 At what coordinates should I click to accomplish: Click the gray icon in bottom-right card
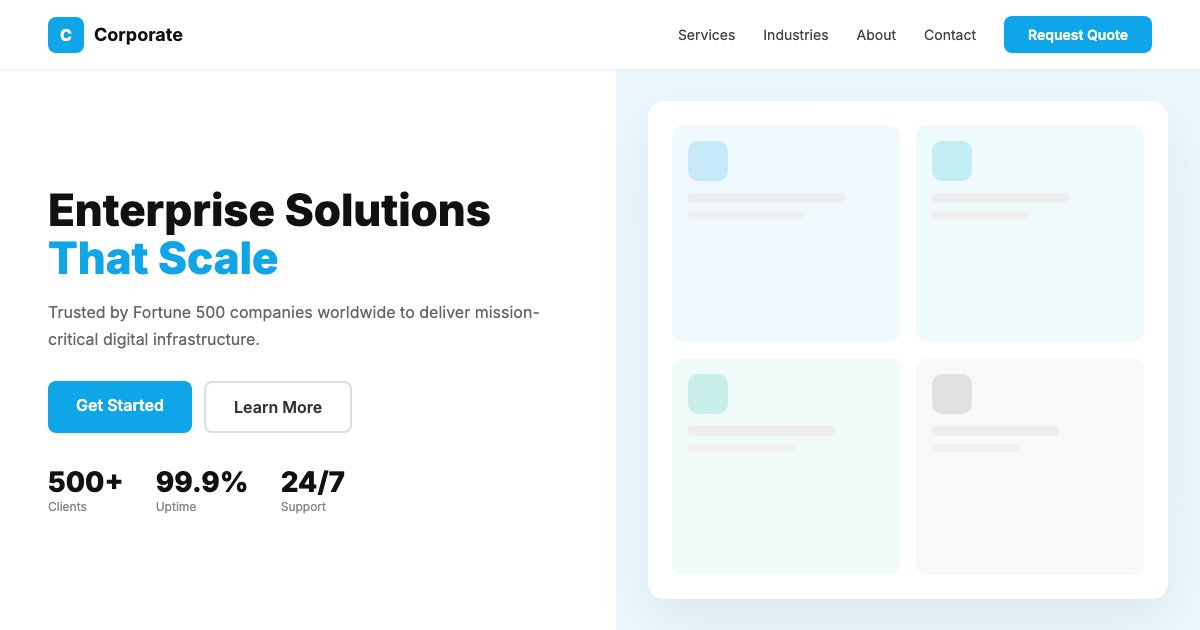951,394
